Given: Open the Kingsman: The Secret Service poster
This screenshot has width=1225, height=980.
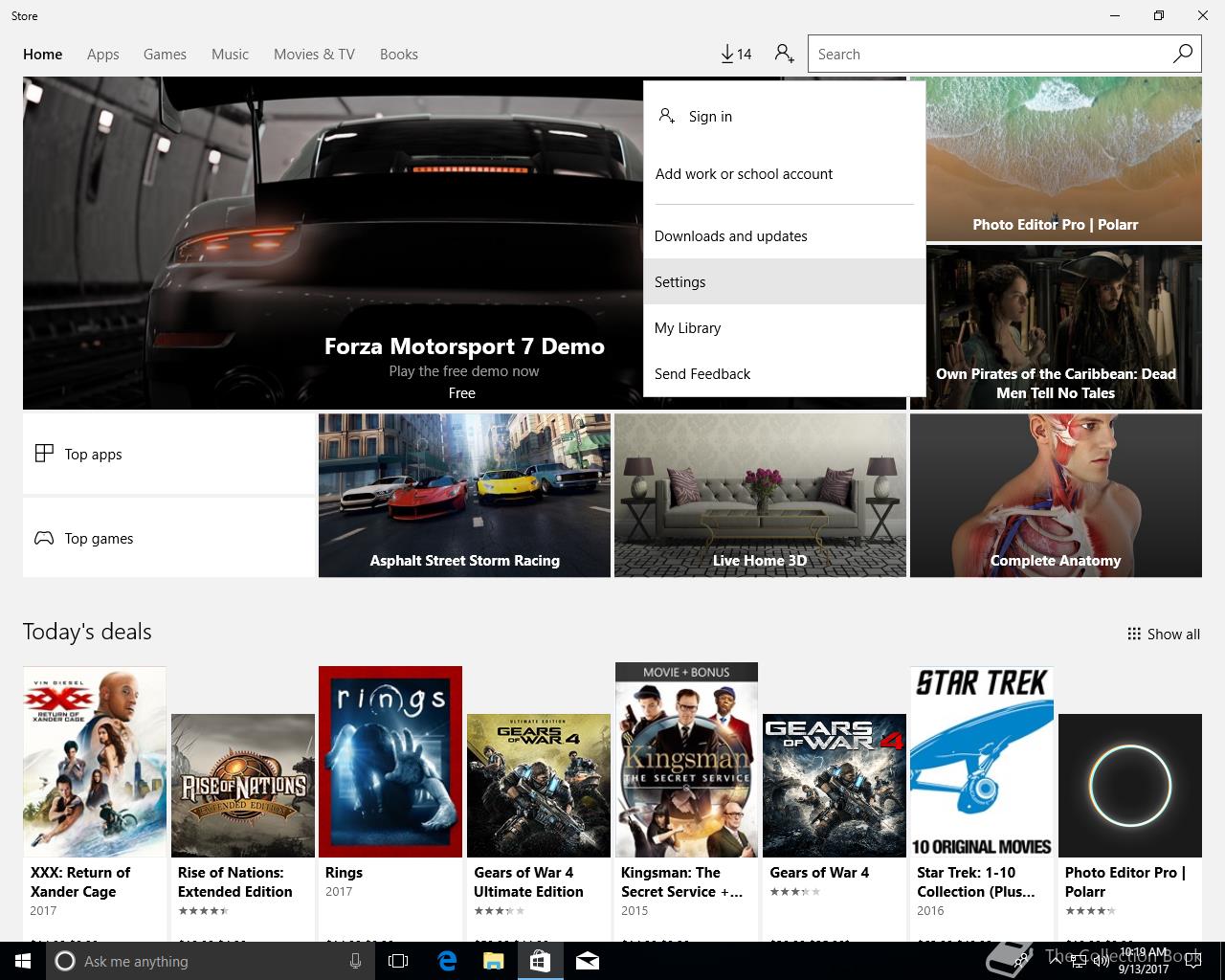Looking at the screenshot, I should click(x=686, y=760).
